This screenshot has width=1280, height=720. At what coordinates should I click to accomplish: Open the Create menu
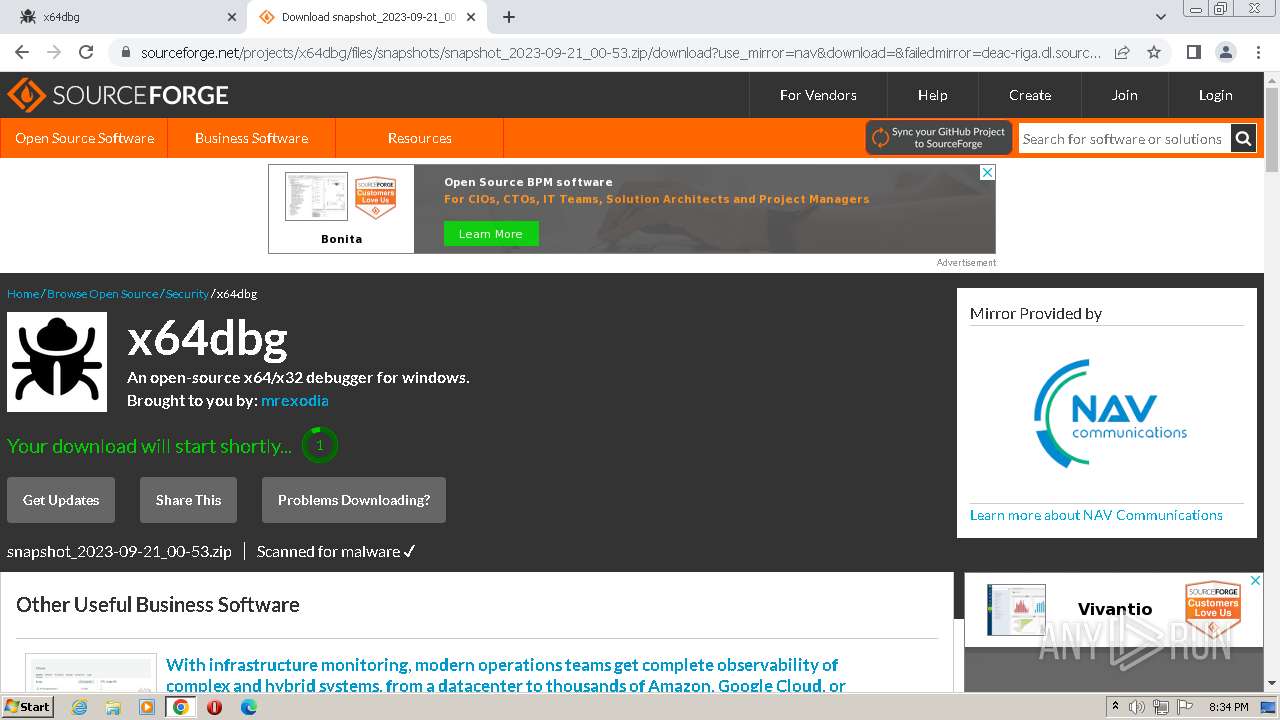point(1030,95)
